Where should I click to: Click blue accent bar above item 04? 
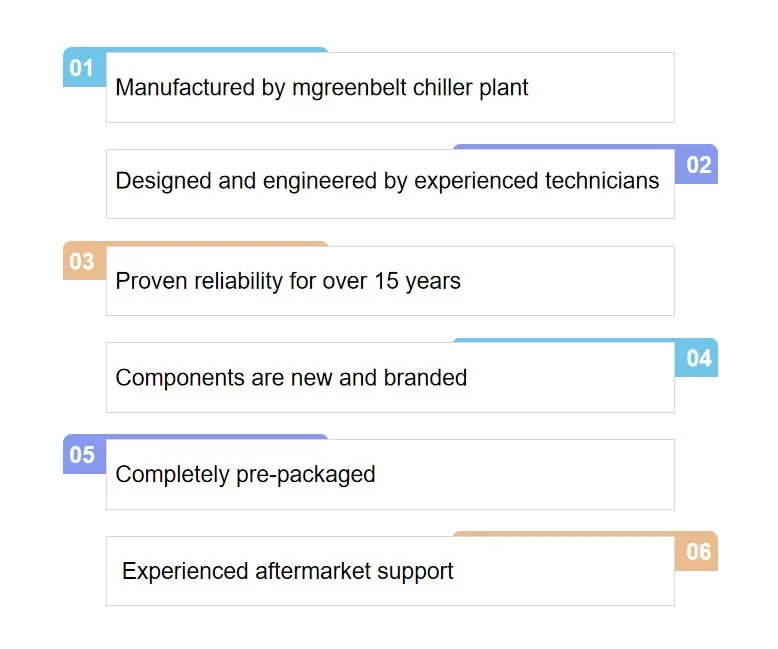(x=564, y=340)
